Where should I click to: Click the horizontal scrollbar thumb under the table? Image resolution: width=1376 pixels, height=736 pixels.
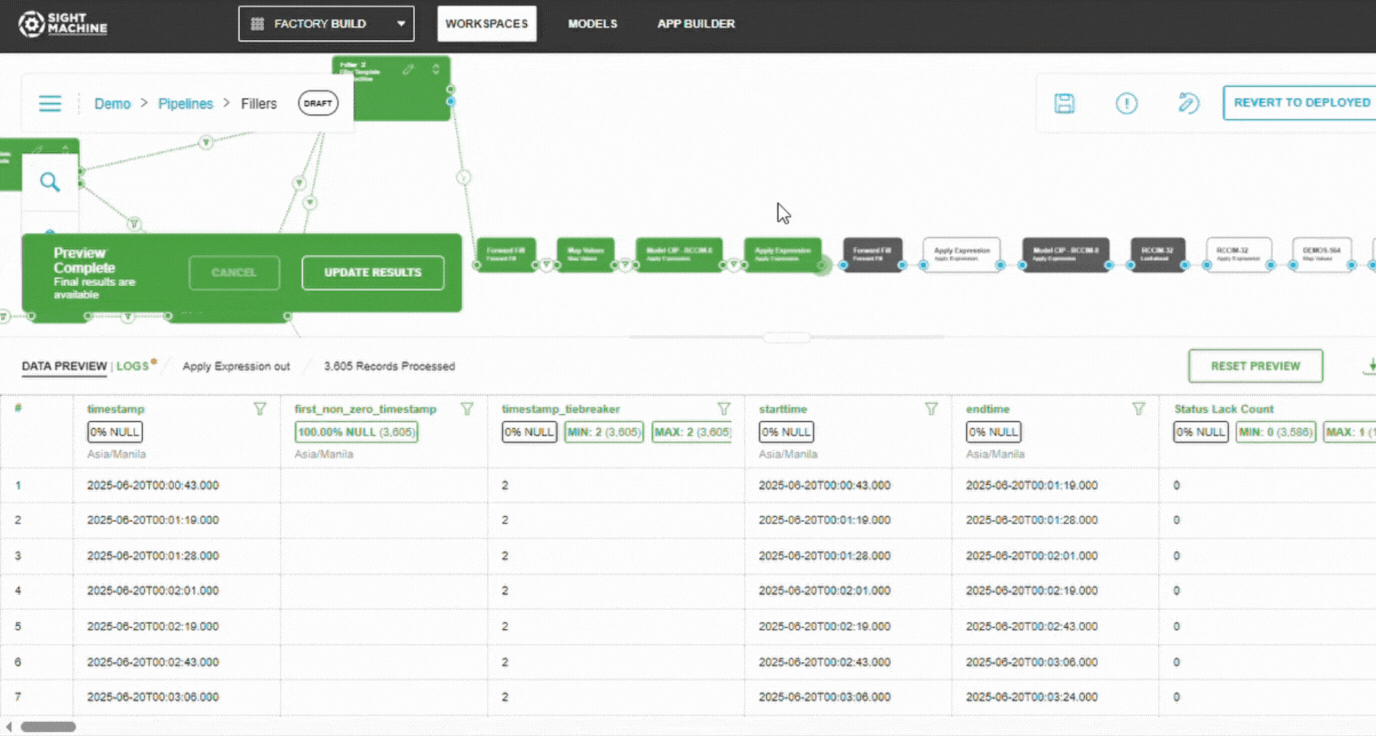click(48, 727)
